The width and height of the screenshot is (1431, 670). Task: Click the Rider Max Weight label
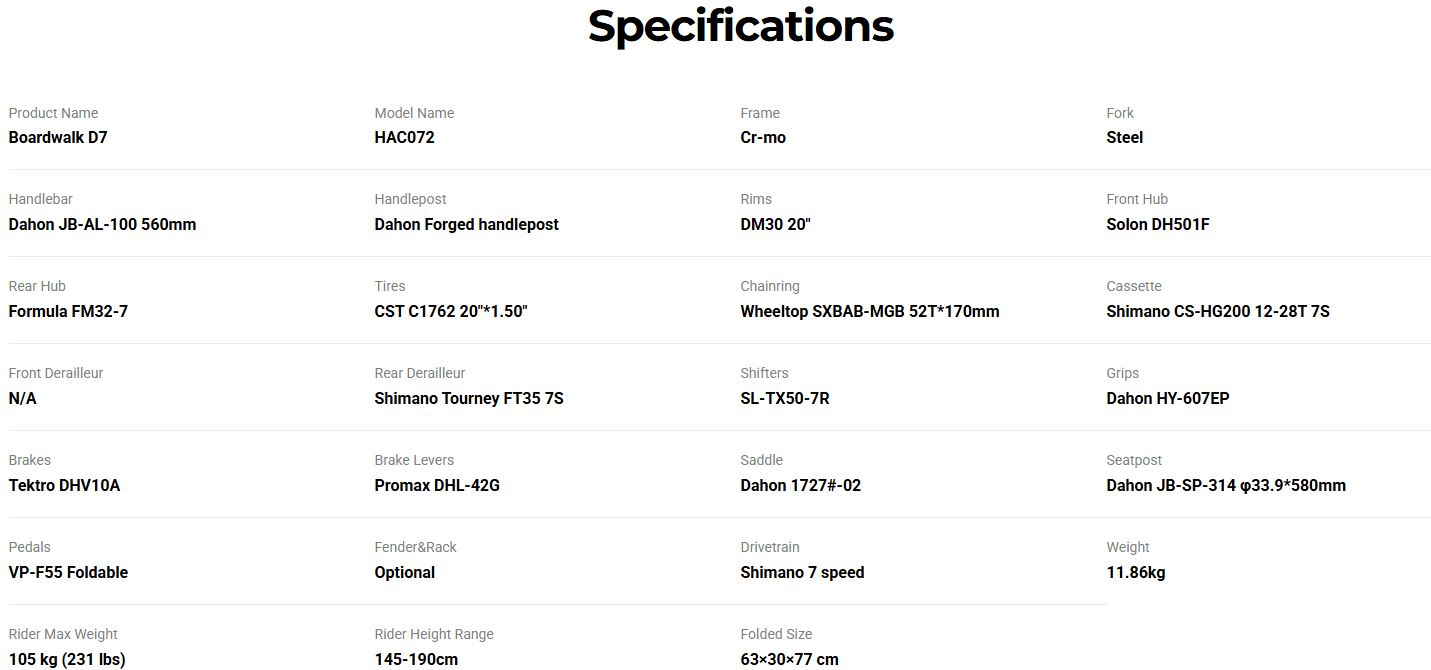pos(63,634)
